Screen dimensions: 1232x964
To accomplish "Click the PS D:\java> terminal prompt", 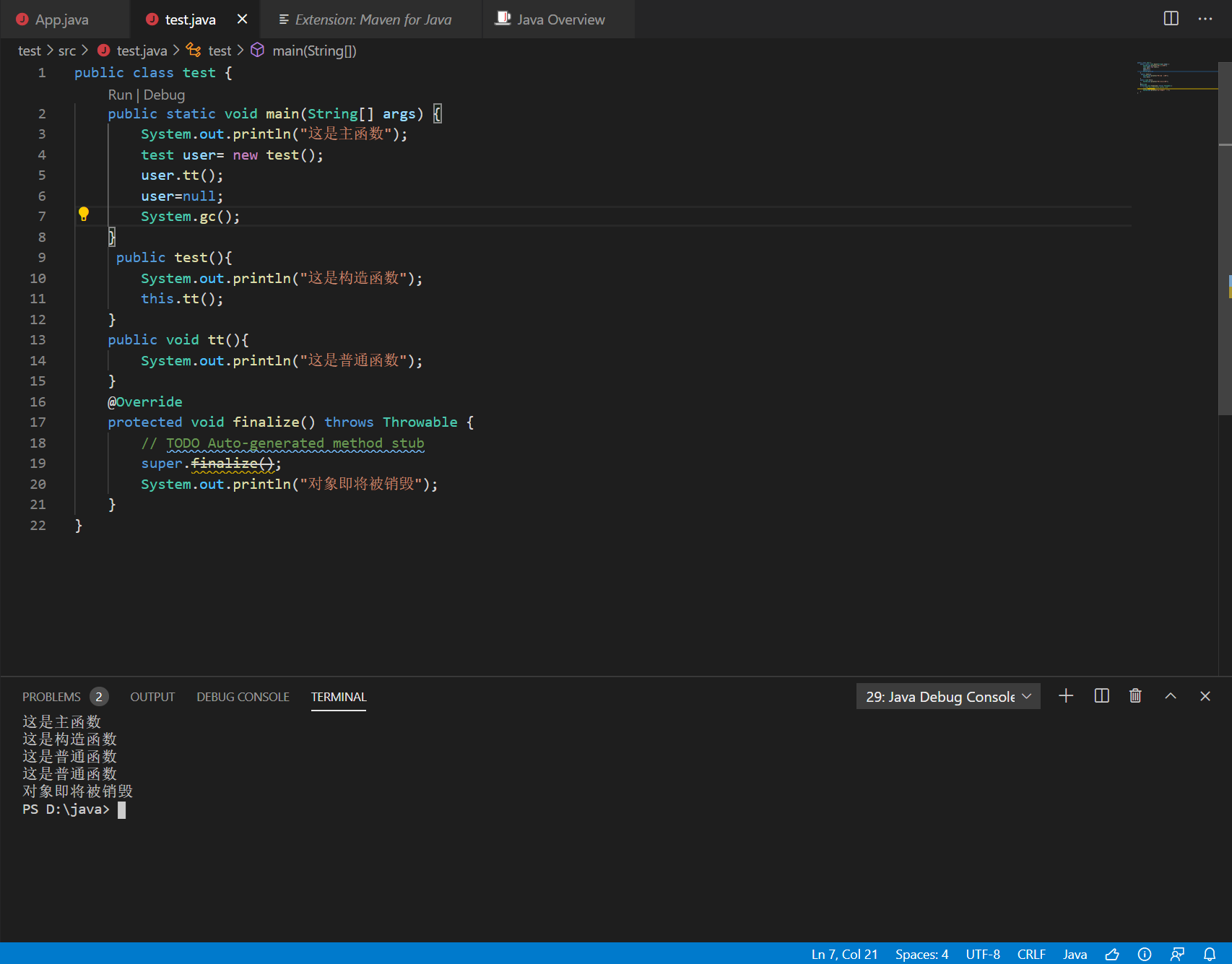I will coord(66,809).
